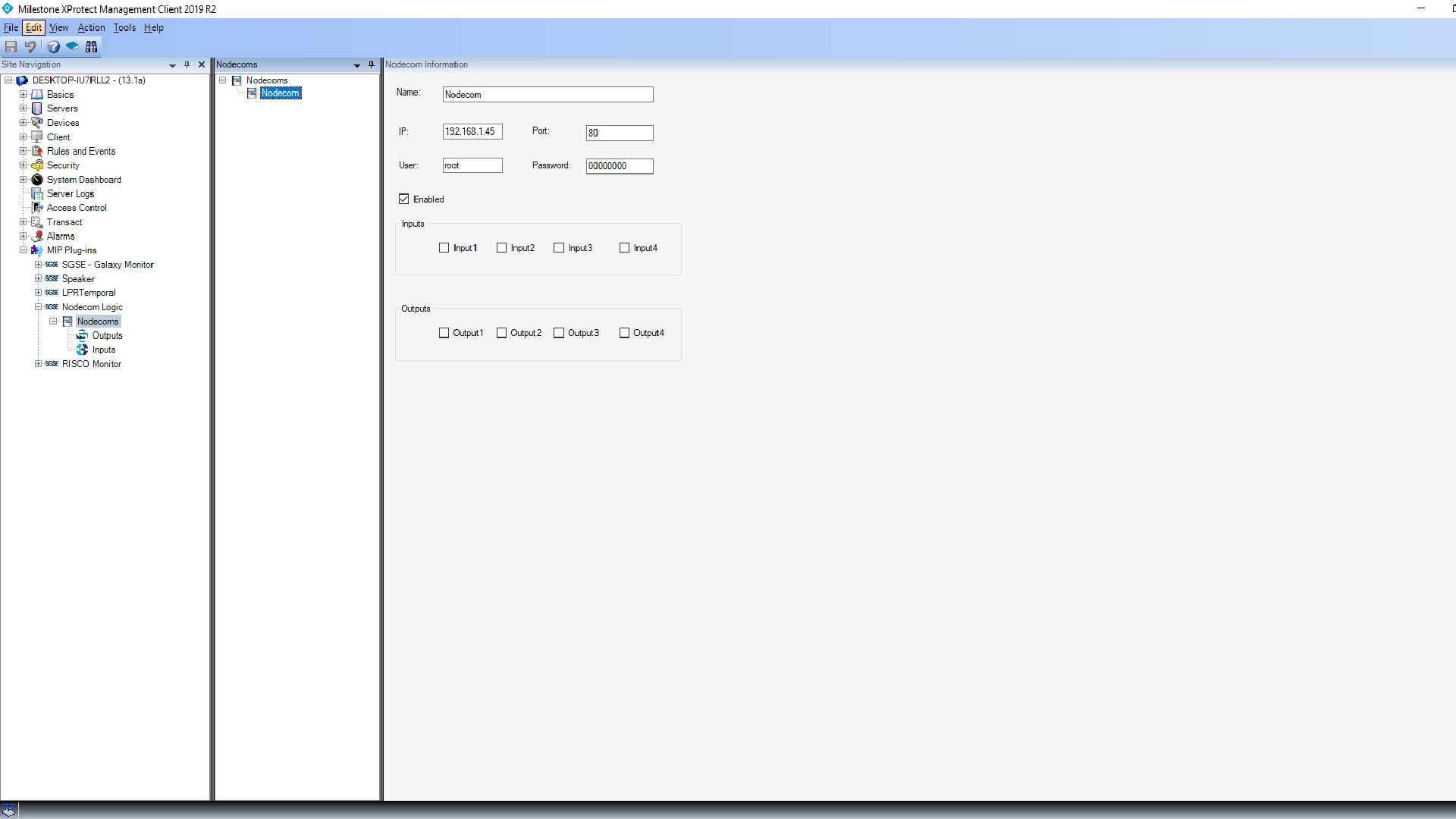This screenshot has height=819, width=1456.
Task: Check the Input4 checkbox
Action: [x=625, y=248]
